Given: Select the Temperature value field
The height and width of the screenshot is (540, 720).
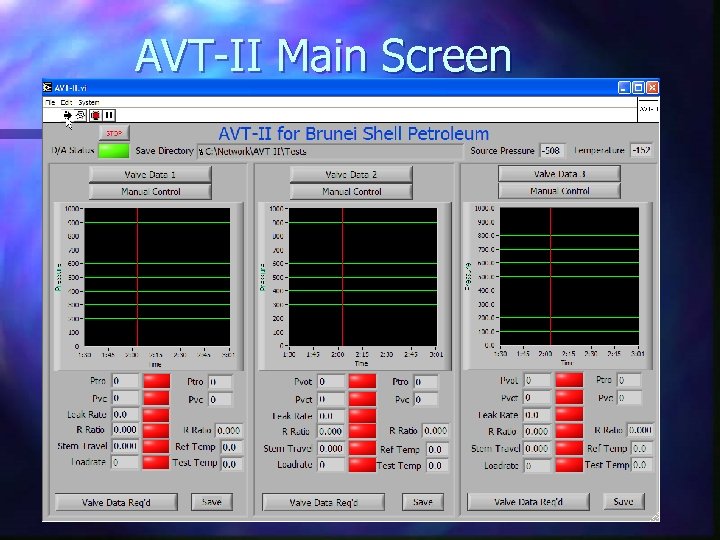Looking at the screenshot, I should point(641,150).
